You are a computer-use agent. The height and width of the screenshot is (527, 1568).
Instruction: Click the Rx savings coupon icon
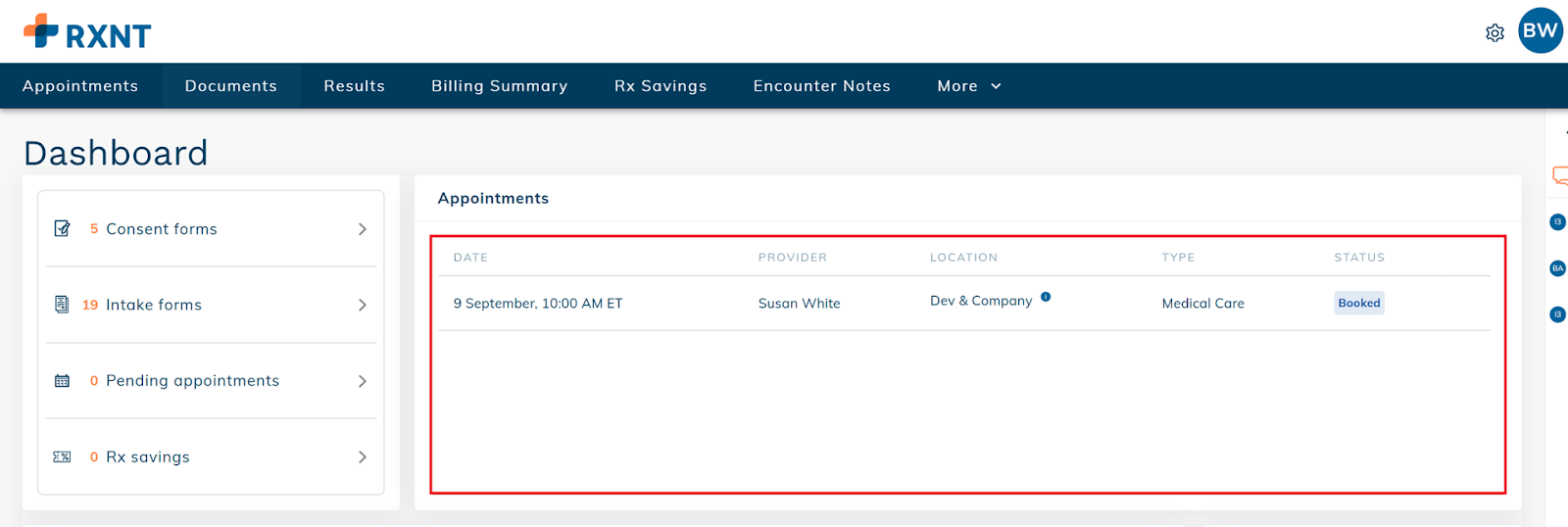tap(62, 457)
